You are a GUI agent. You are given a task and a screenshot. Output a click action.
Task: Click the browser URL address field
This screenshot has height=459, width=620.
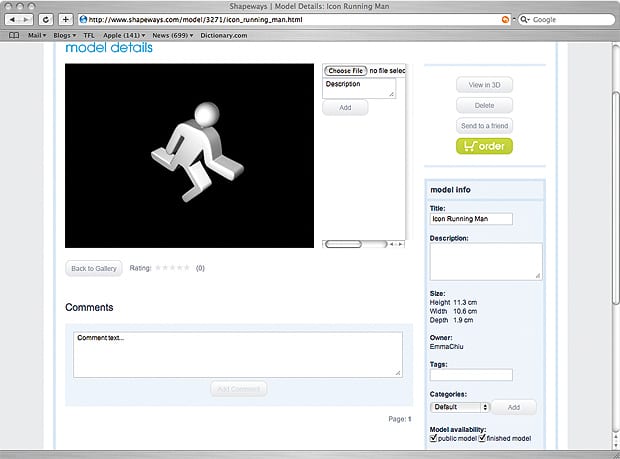294,19
